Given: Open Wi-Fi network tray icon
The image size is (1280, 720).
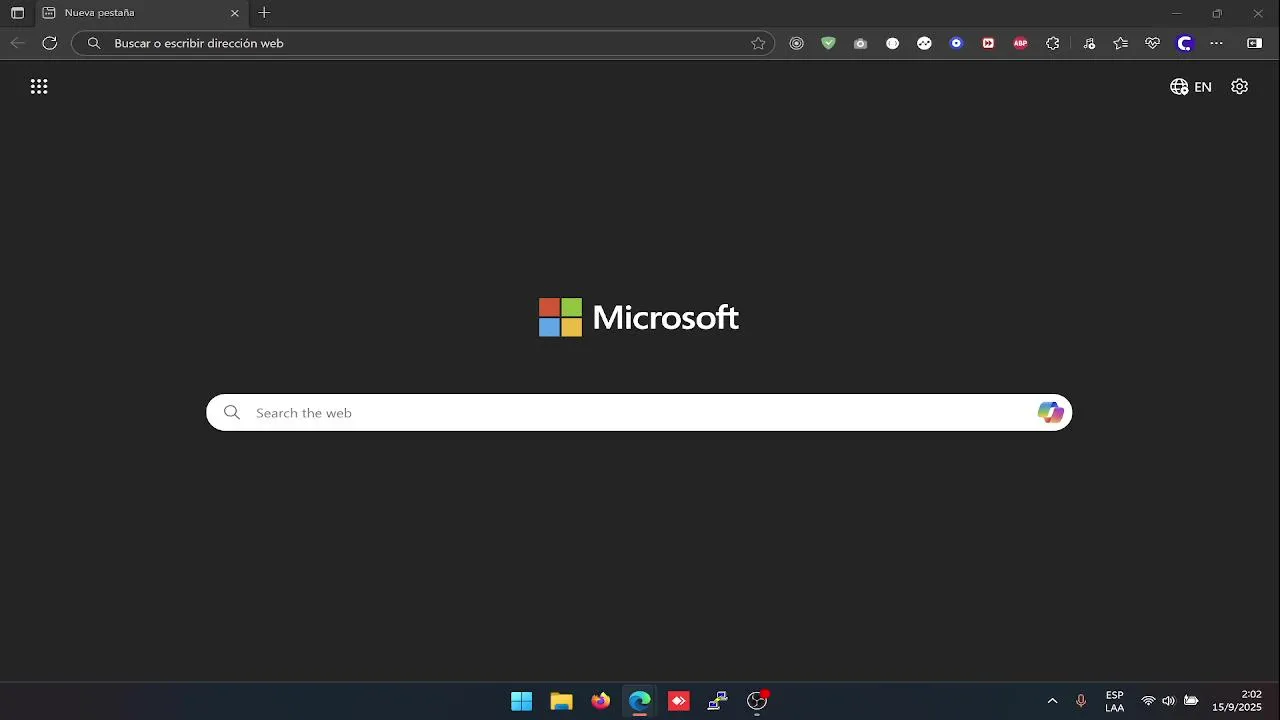Looking at the screenshot, I should 1148,701.
